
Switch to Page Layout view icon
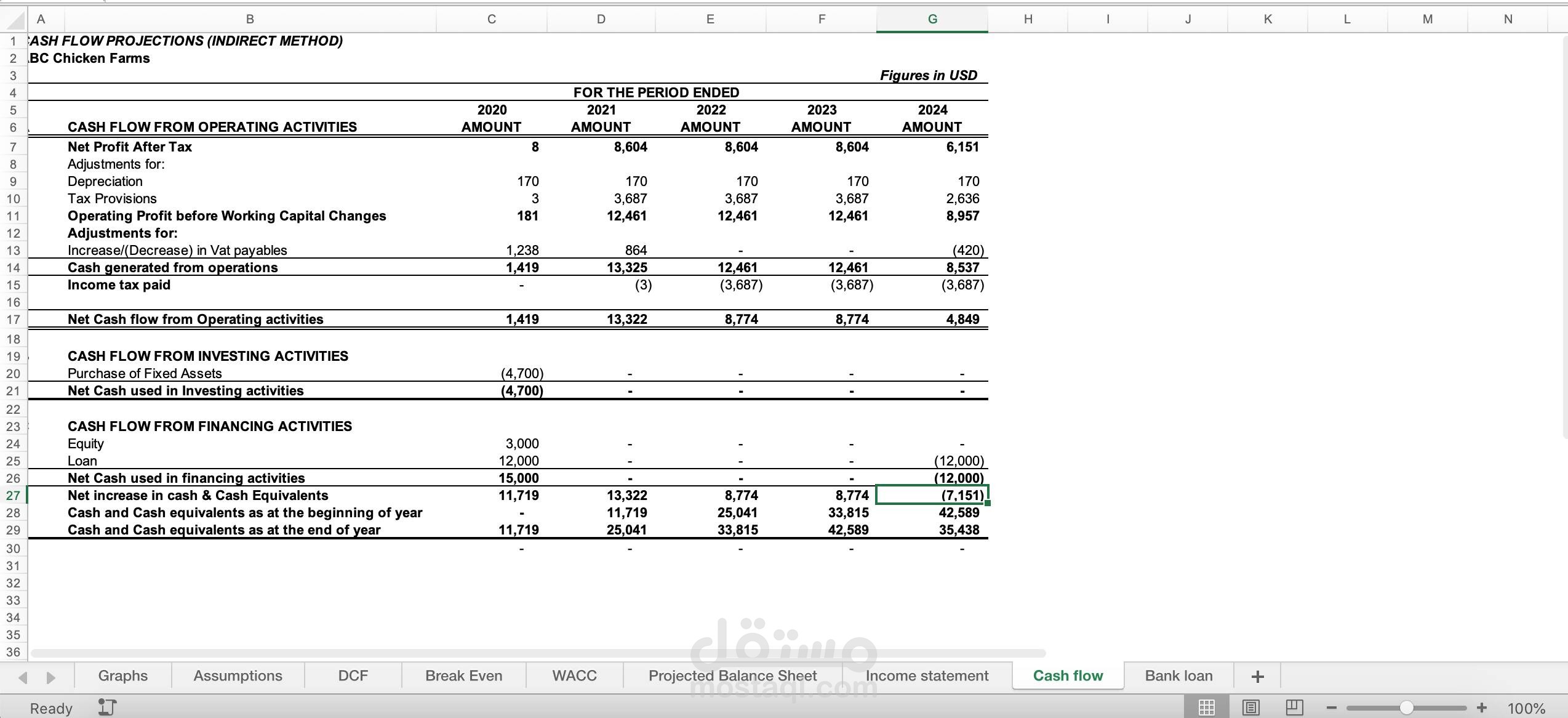1250,708
